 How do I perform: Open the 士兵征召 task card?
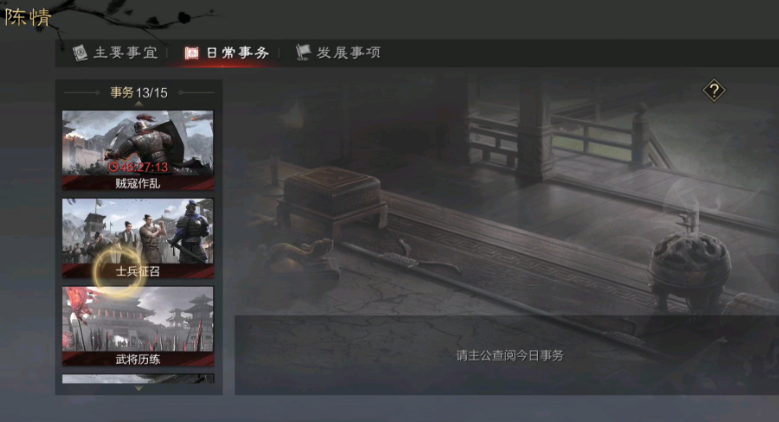(138, 238)
